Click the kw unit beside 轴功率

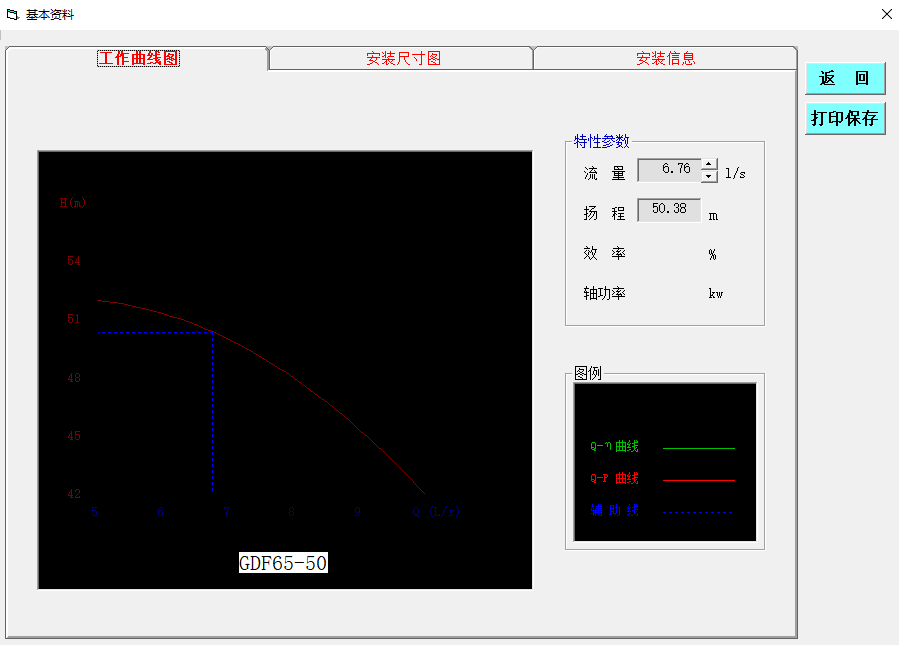pos(716,294)
